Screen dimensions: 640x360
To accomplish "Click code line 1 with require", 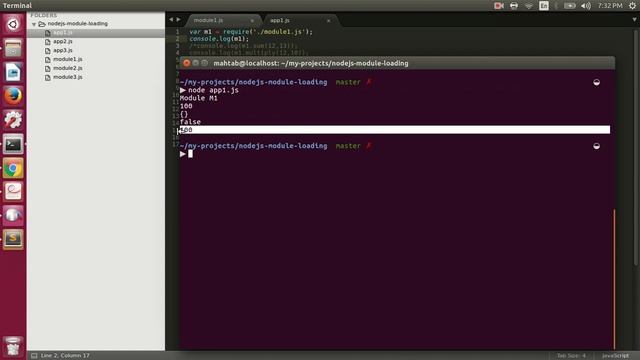I will 251,32.
